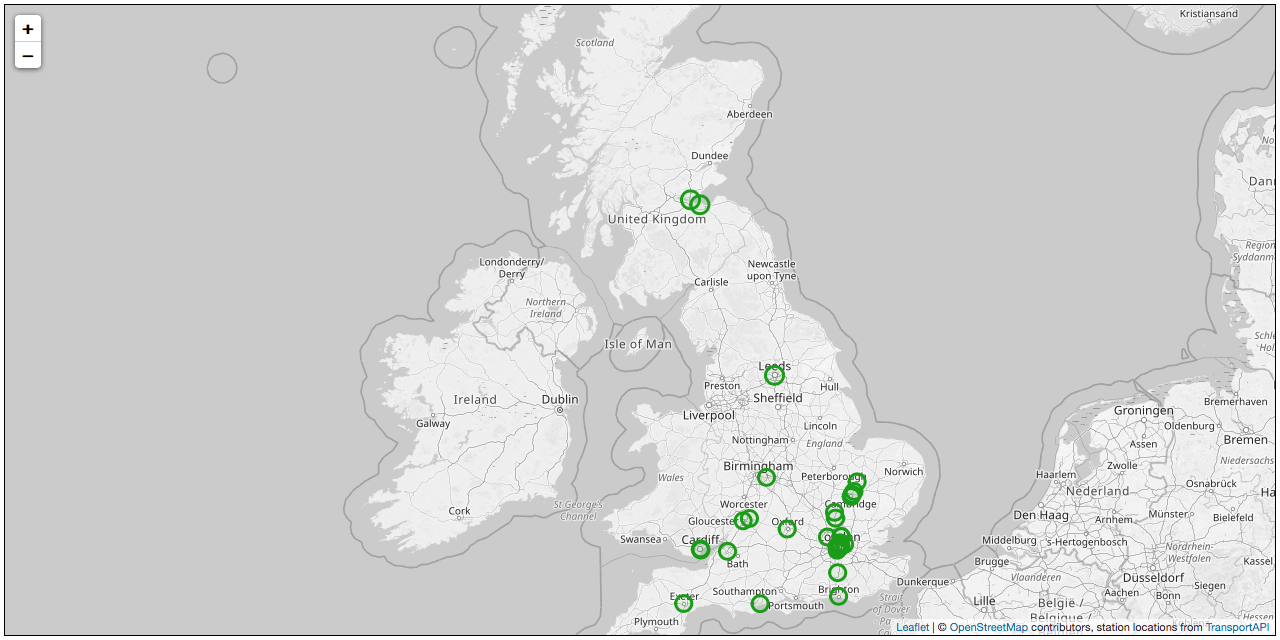
Task: Zoom in using the plus button
Action: pyautogui.click(x=27, y=30)
